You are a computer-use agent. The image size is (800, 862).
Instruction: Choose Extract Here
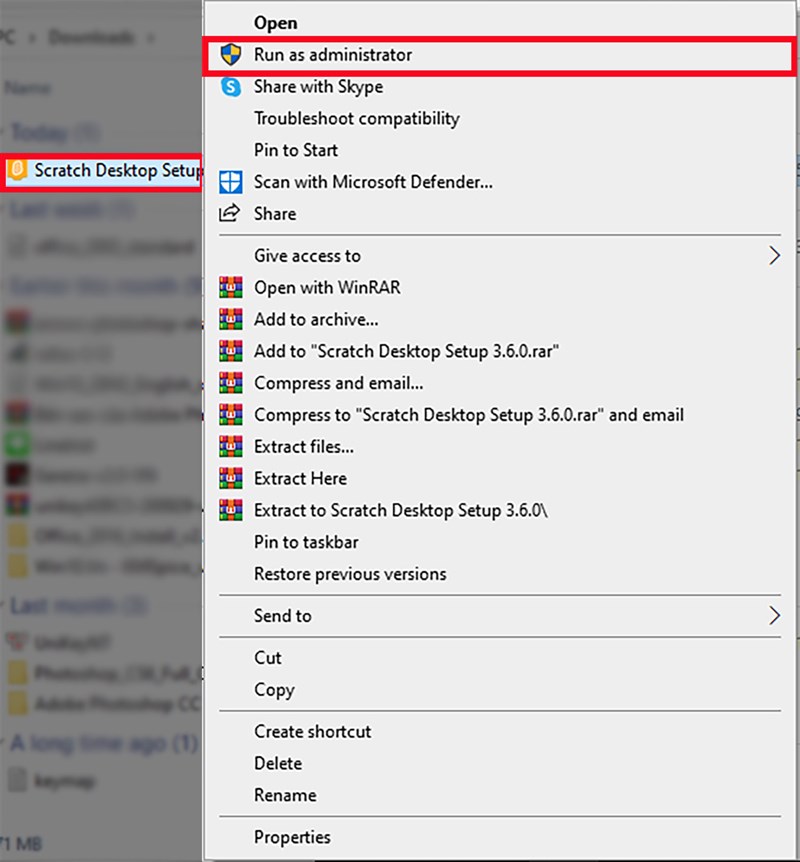click(499, 479)
